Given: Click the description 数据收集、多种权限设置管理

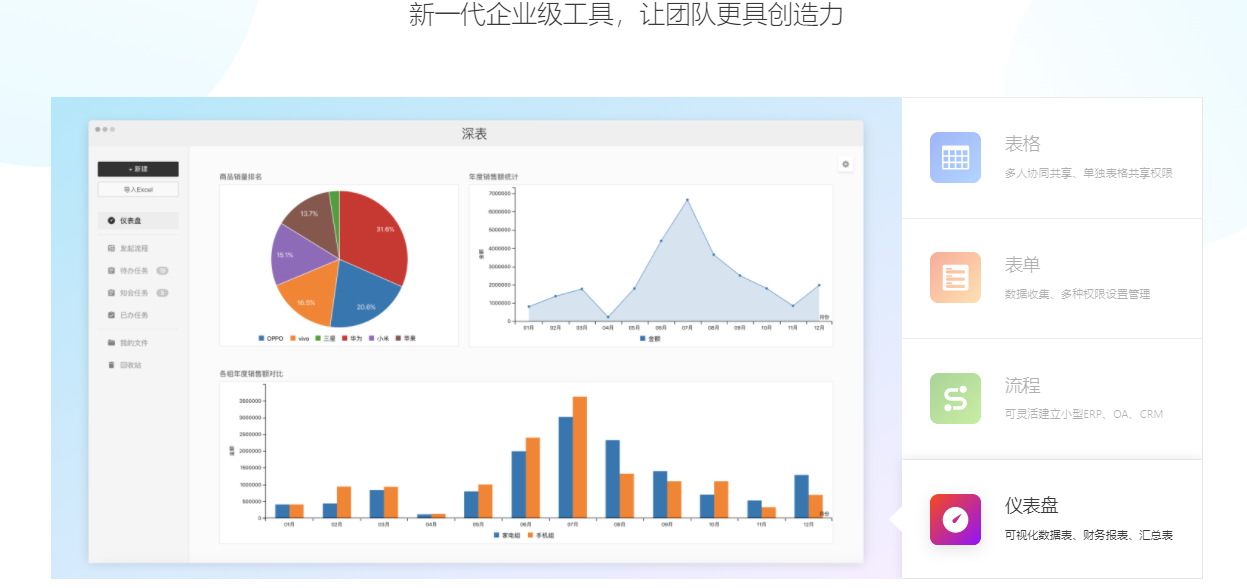Looking at the screenshot, I should click(1077, 294).
